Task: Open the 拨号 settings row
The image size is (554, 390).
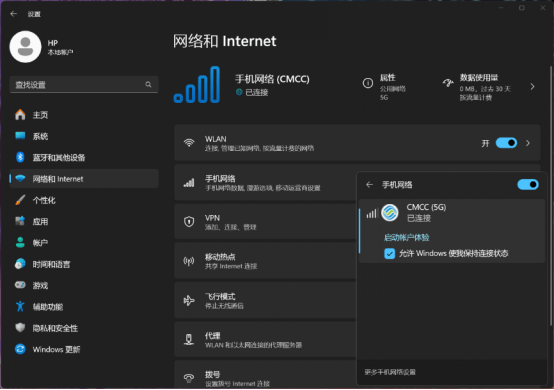Action: pos(265,375)
